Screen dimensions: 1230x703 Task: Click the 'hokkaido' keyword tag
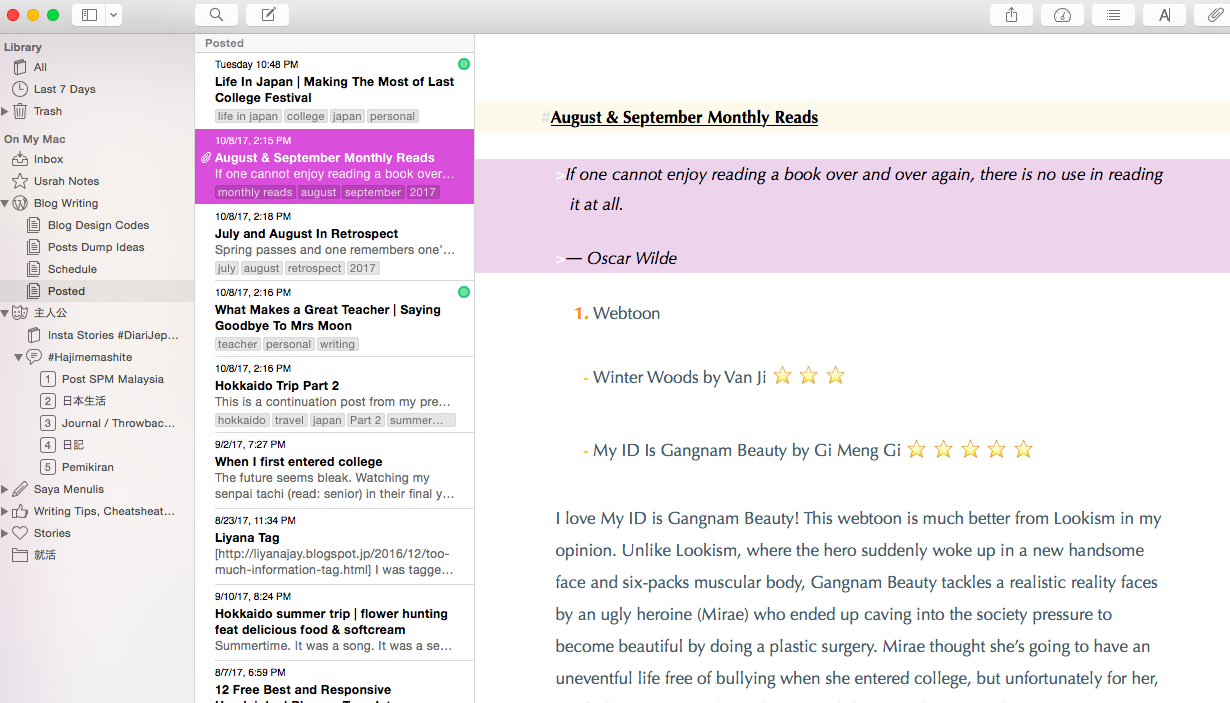tap(242, 420)
